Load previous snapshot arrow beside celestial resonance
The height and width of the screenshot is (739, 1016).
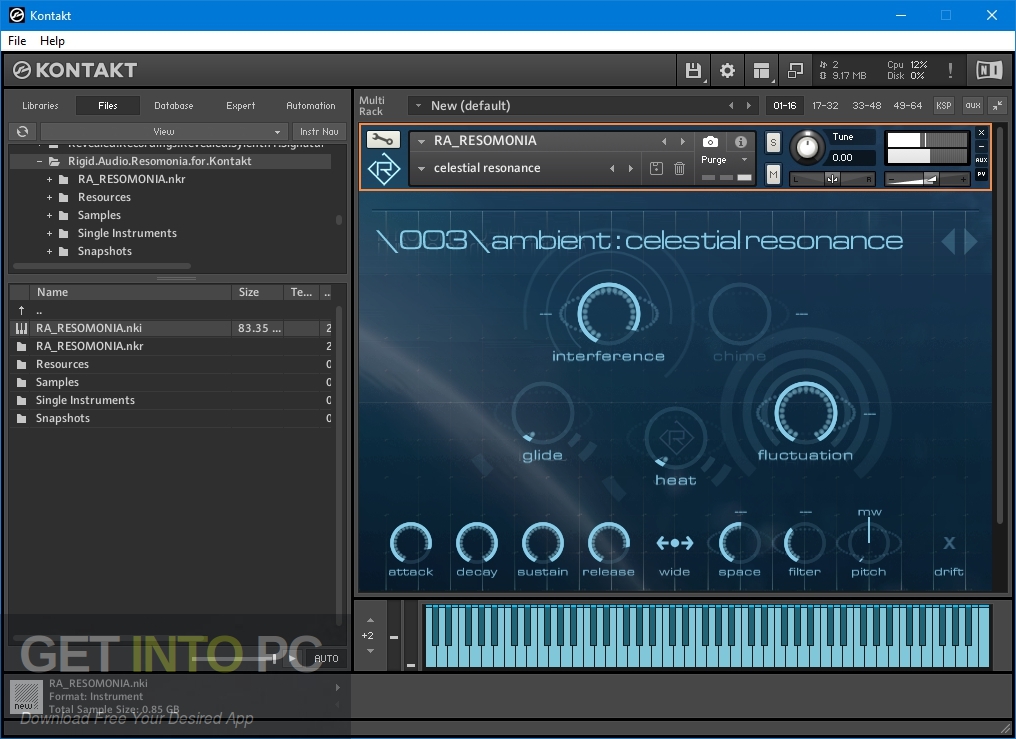point(612,168)
